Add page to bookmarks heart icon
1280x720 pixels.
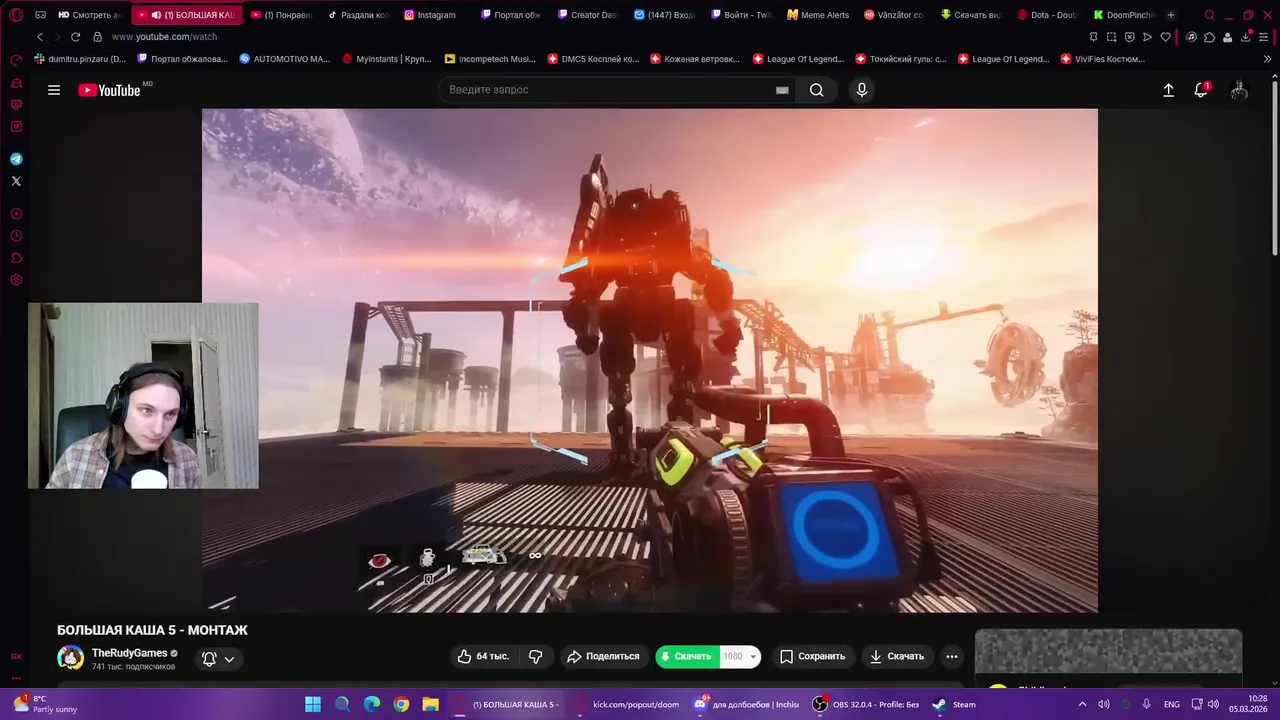(x=1165, y=37)
